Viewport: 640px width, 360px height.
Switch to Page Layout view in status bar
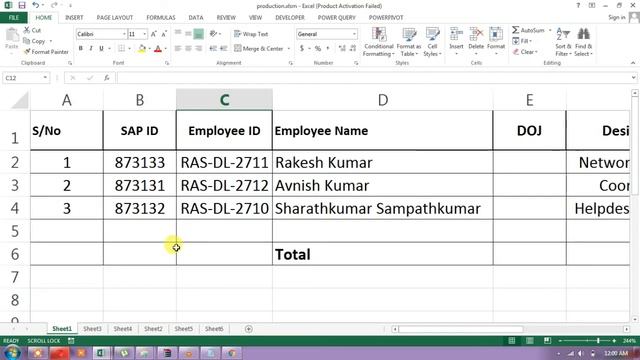click(x=529, y=340)
